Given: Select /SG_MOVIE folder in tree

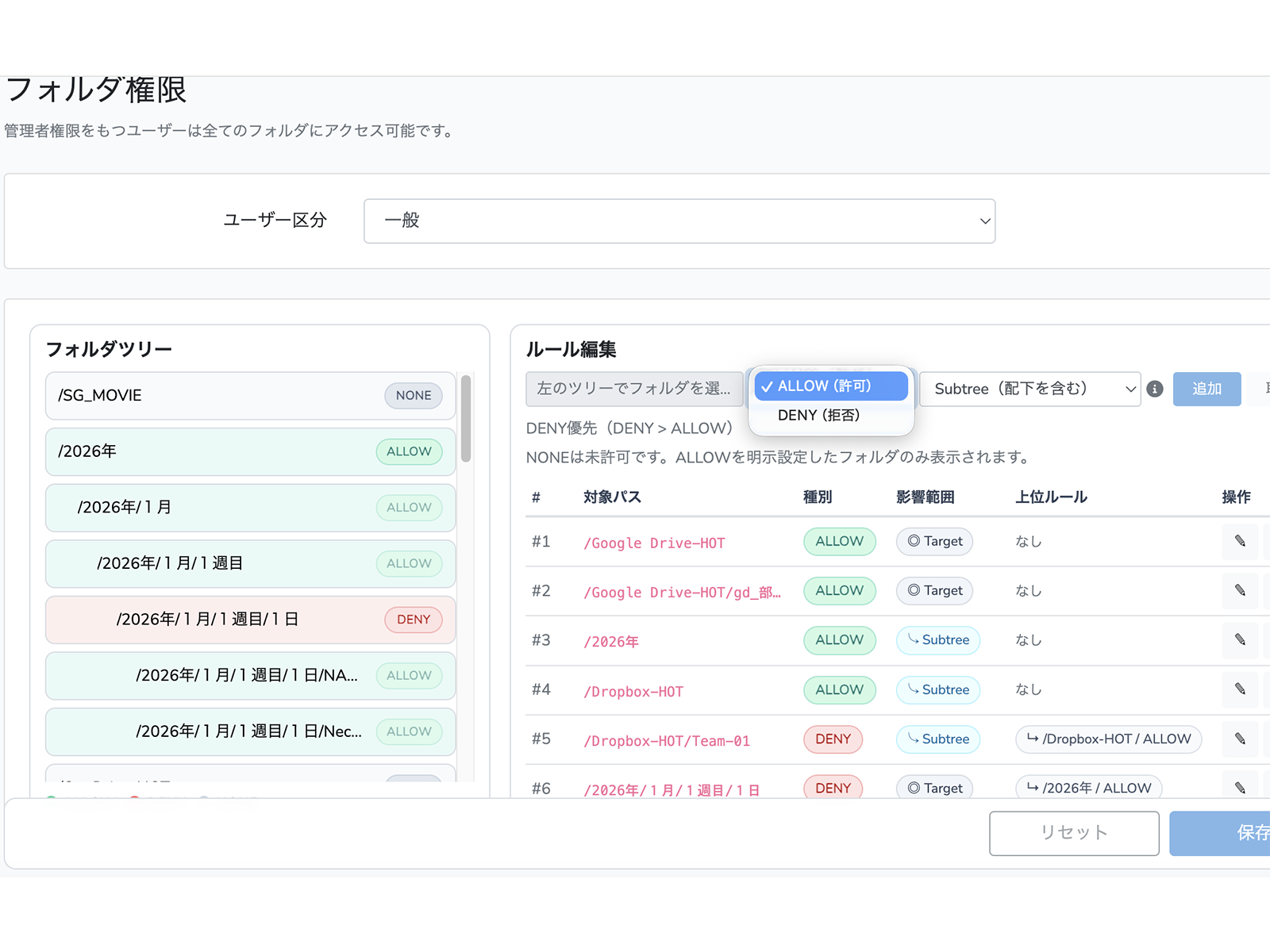Looking at the screenshot, I should (x=251, y=396).
